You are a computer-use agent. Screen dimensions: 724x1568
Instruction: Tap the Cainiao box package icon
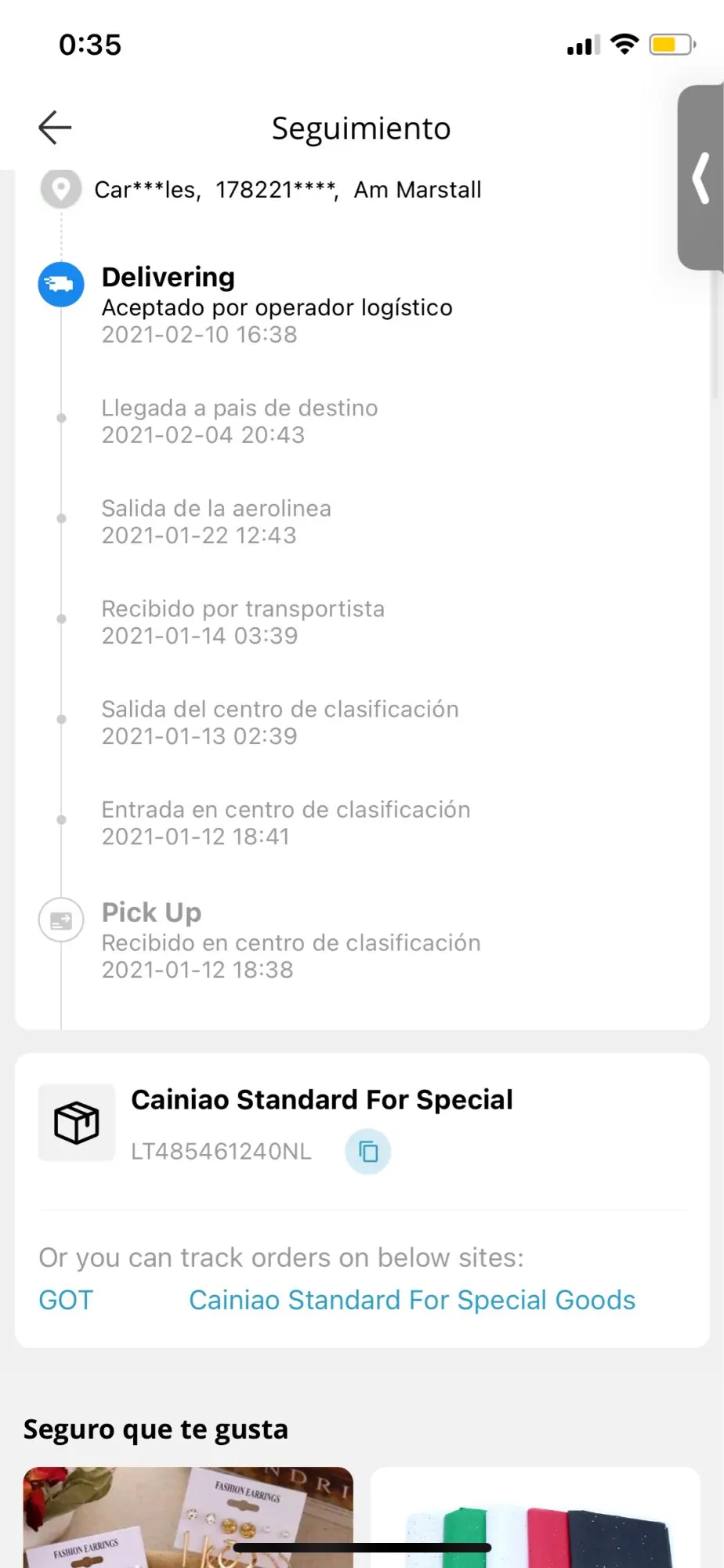[x=77, y=1123]
